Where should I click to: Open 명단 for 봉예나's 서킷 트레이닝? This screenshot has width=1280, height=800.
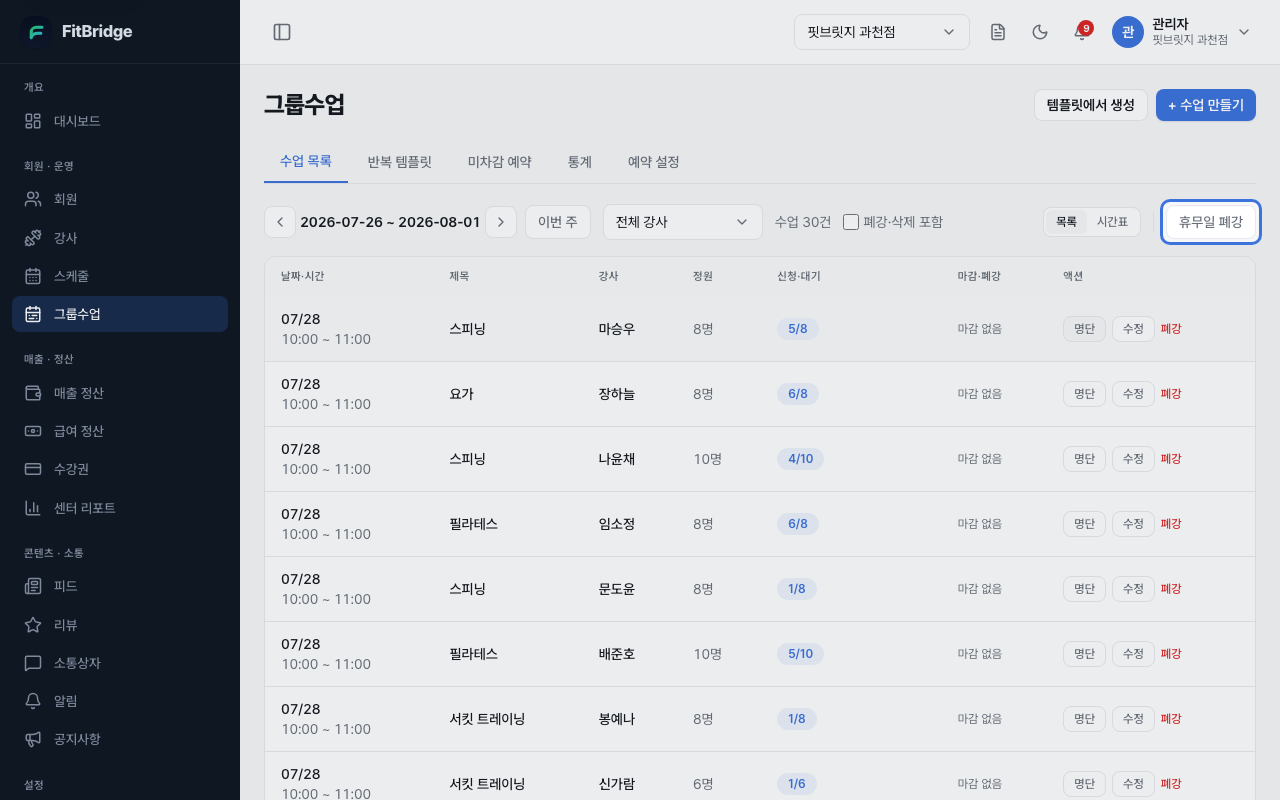coord(1084,719)
